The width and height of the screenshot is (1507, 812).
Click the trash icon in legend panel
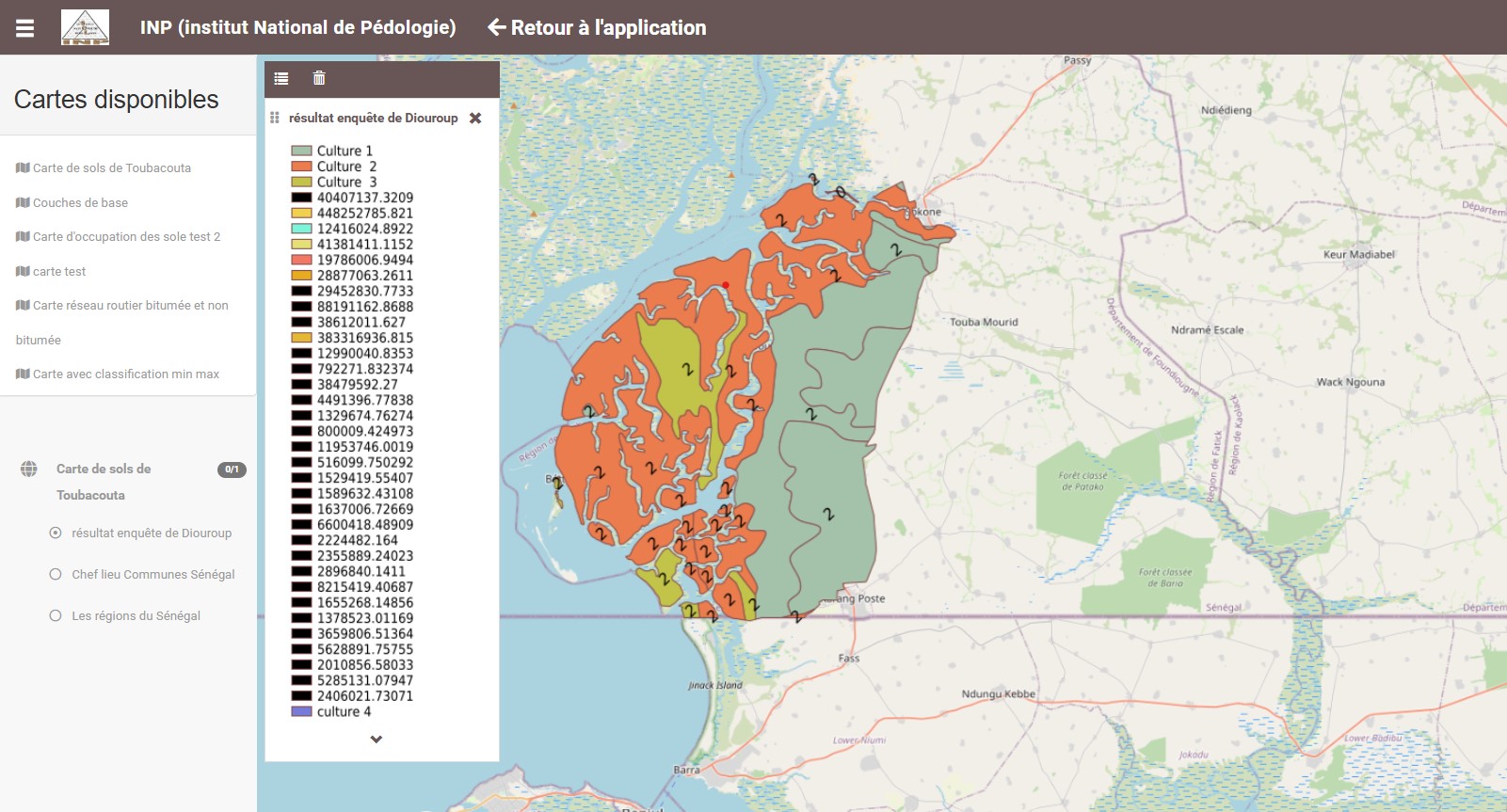tap(319, 79)
